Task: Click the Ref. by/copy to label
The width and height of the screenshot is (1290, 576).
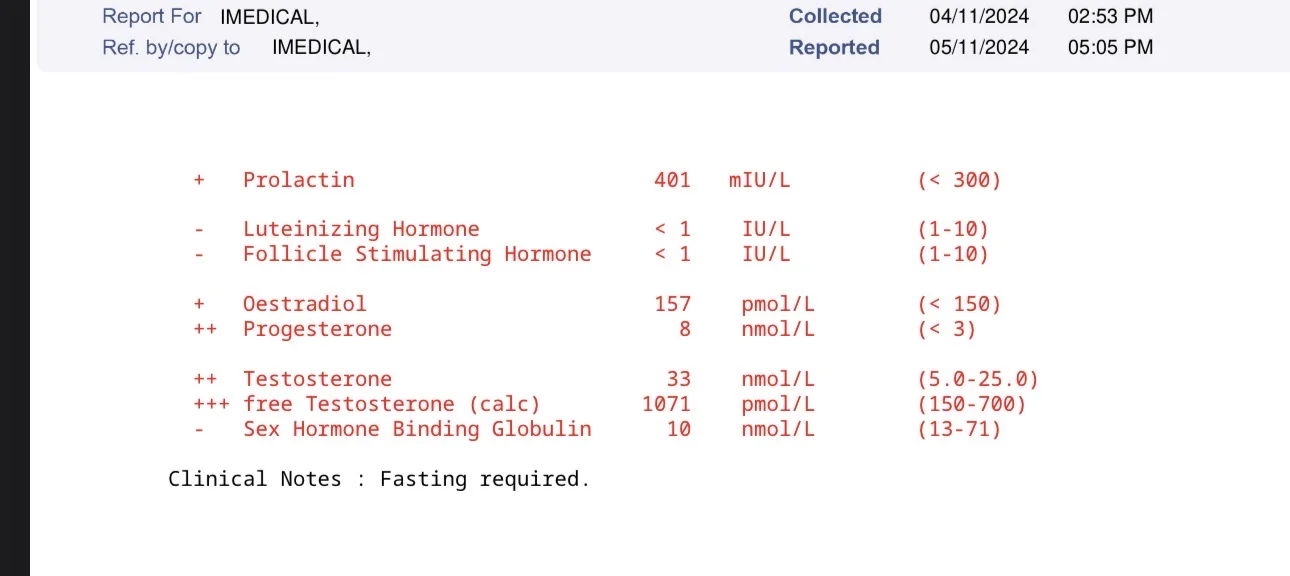Action: click(x=171, y=47)
